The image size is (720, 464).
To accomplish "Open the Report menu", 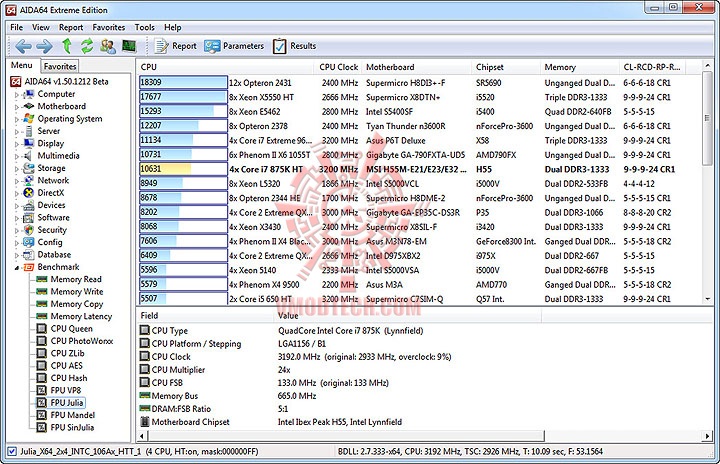I will tap(71, 28).
